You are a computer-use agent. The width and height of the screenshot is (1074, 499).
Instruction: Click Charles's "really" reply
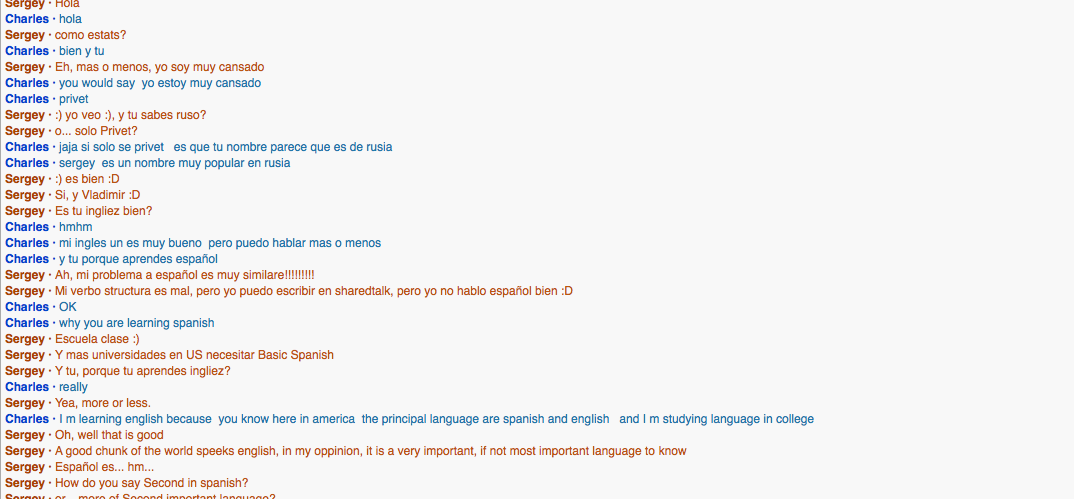click(73, 387)
